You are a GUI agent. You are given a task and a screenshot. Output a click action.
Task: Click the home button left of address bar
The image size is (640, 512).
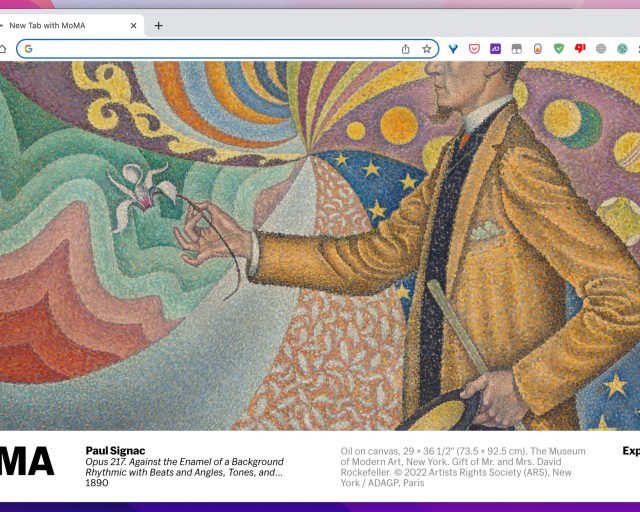pos(2,49)
